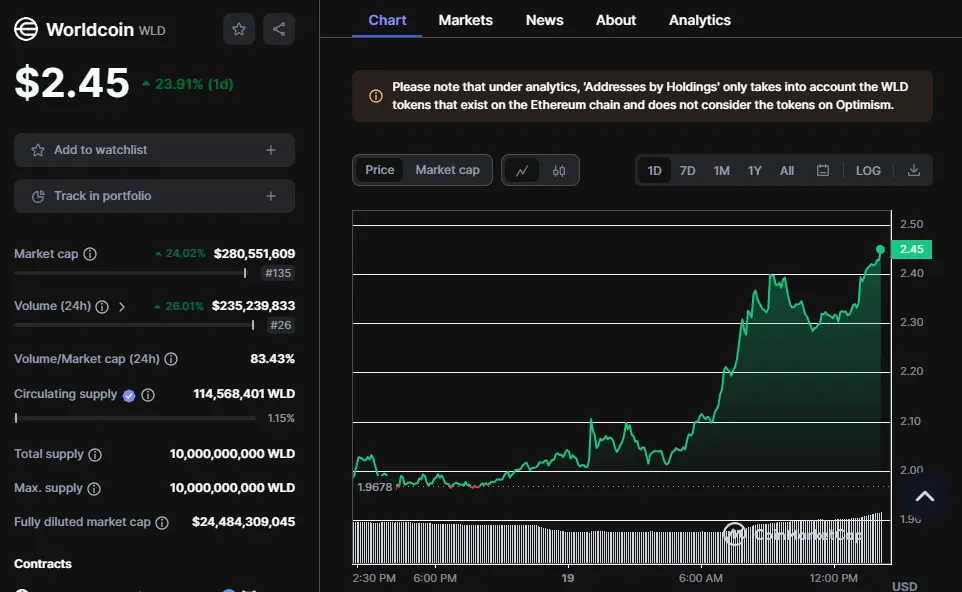Set chart range to 1Y

pyautogui.click(x=755, y=171)
